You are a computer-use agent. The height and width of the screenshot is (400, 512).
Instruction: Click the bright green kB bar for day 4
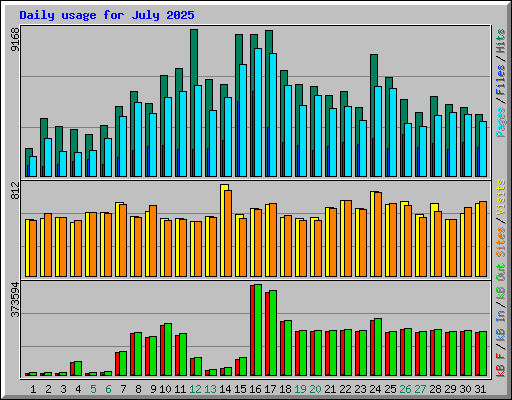(78, 368)
